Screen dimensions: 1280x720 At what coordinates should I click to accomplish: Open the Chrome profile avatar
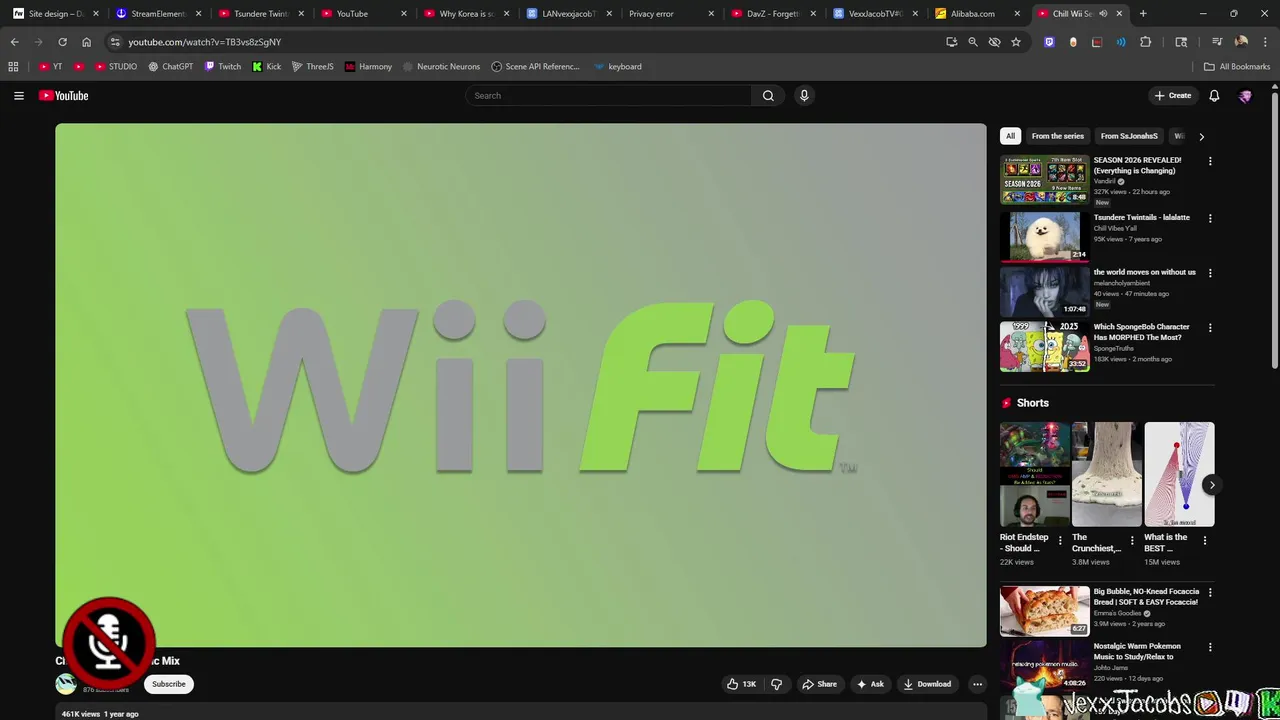[1241, 42]
